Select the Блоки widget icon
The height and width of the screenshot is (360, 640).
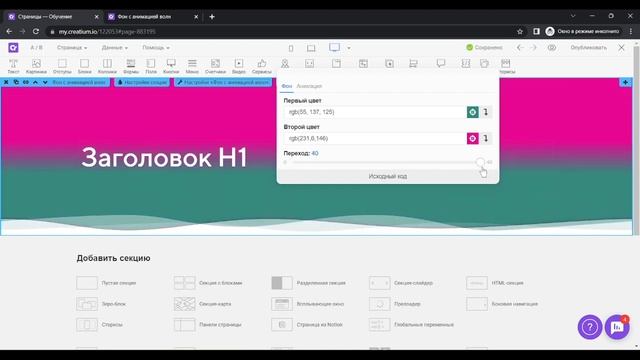click(84, 66)
